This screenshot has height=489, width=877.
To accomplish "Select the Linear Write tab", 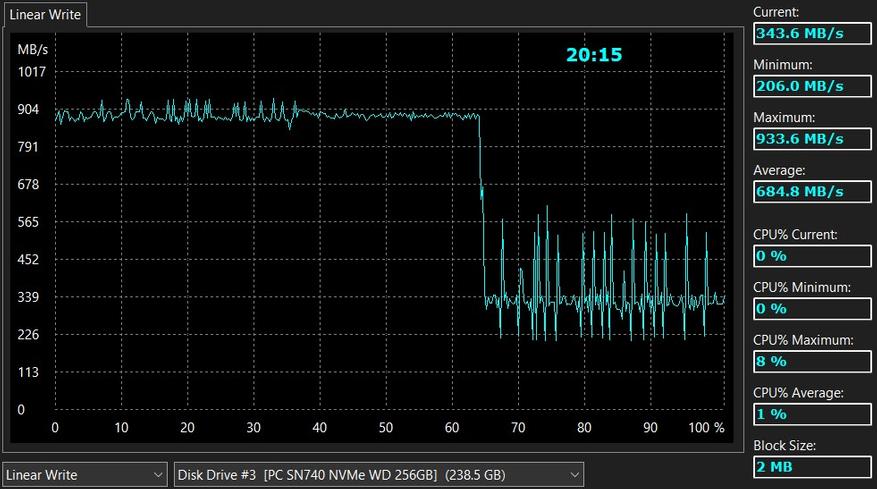I will (45, 15).
